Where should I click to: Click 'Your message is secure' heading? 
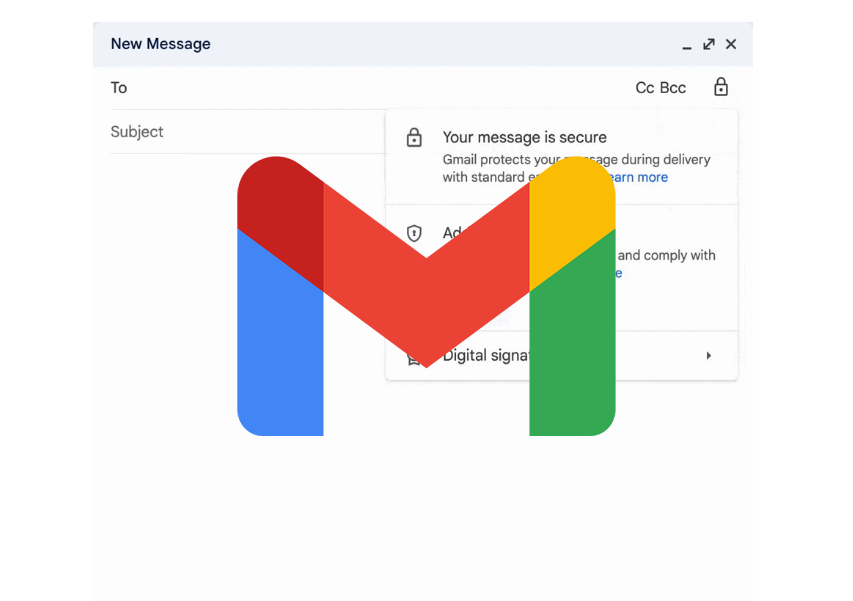[x=524, y=137]
